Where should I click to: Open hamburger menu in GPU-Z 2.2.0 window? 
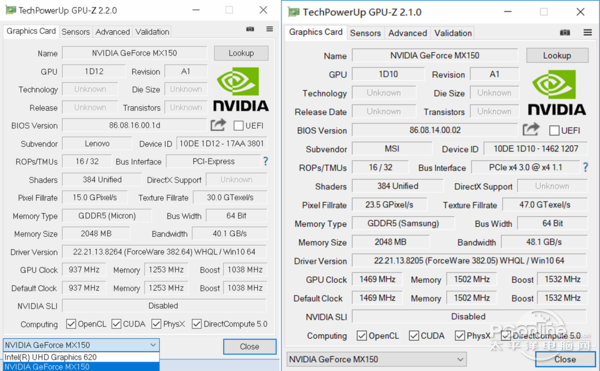[x=270, y=29]
